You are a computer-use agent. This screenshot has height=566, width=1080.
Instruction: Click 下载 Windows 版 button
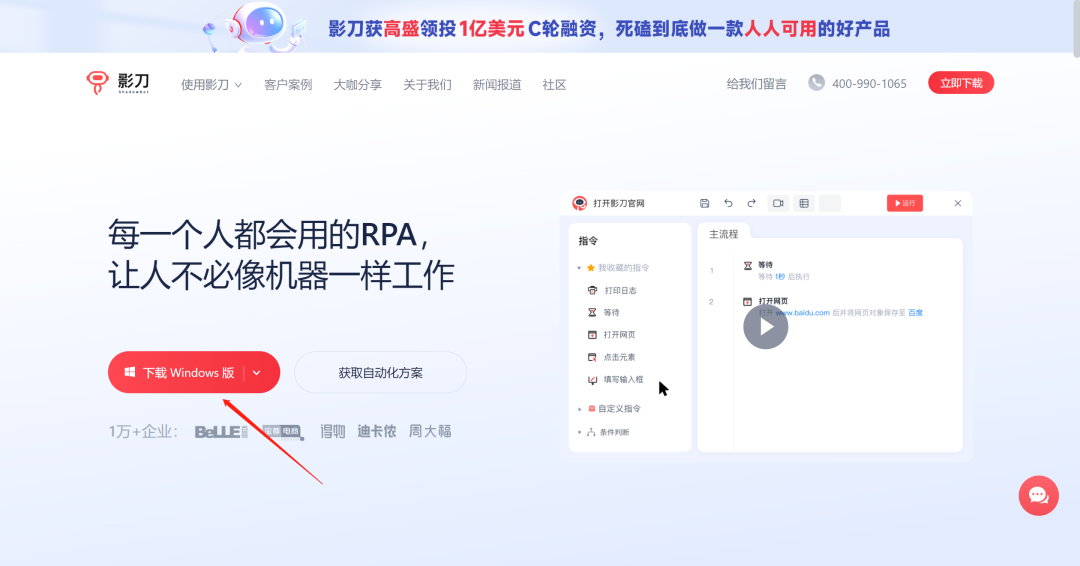(180, 373)
